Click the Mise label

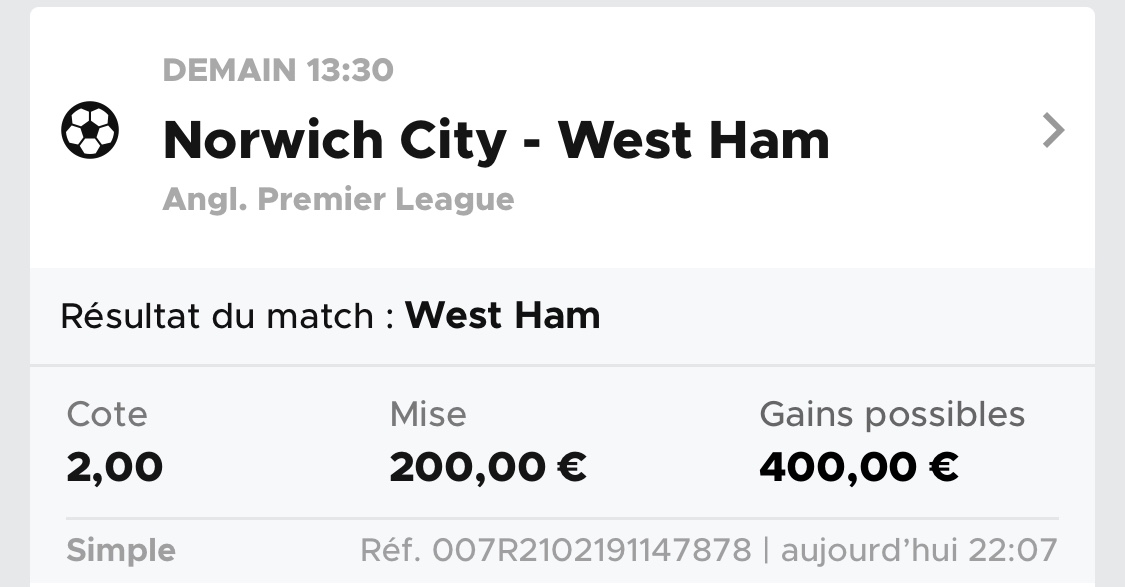pyautogui.click(x=428, y=414)
